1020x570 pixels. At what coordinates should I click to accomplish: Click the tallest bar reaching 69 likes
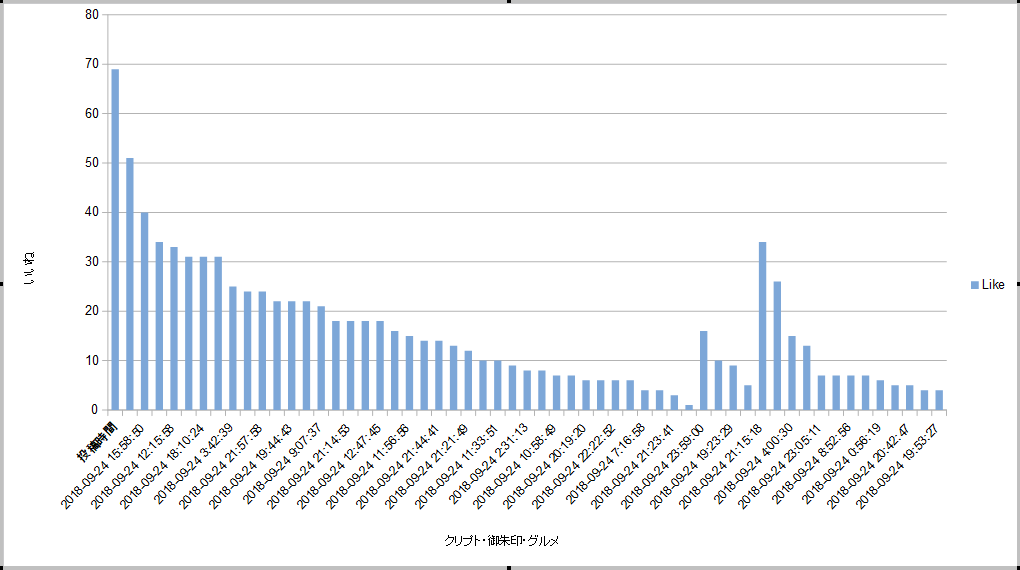(x=115, y=239)
